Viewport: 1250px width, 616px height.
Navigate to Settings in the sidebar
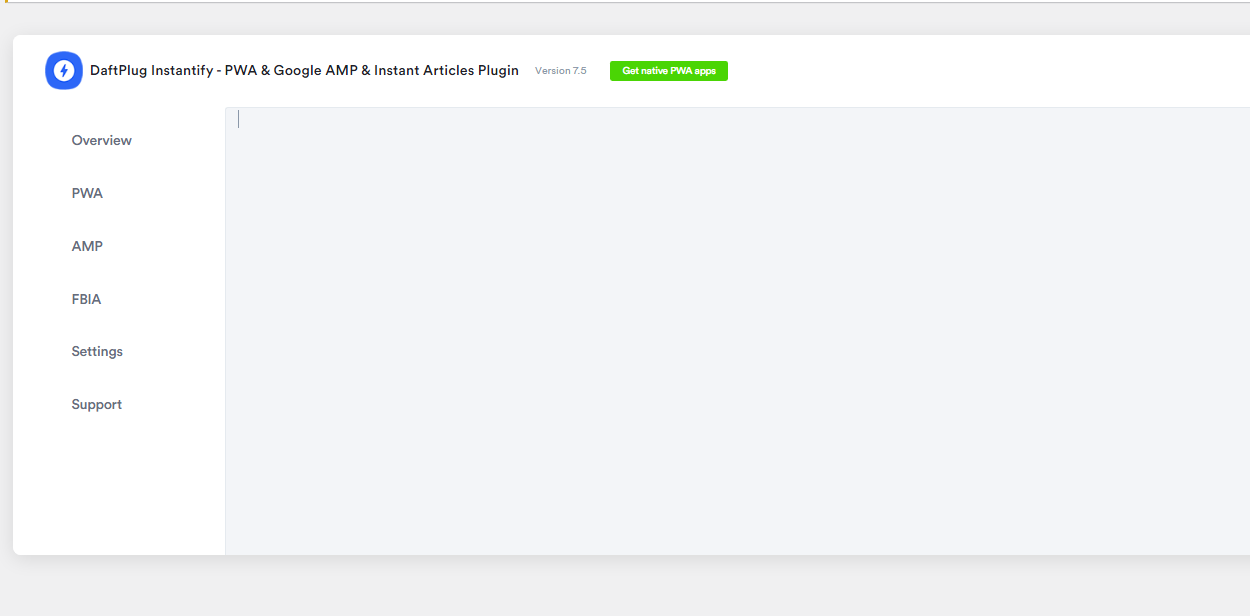[x=97, y=352]
